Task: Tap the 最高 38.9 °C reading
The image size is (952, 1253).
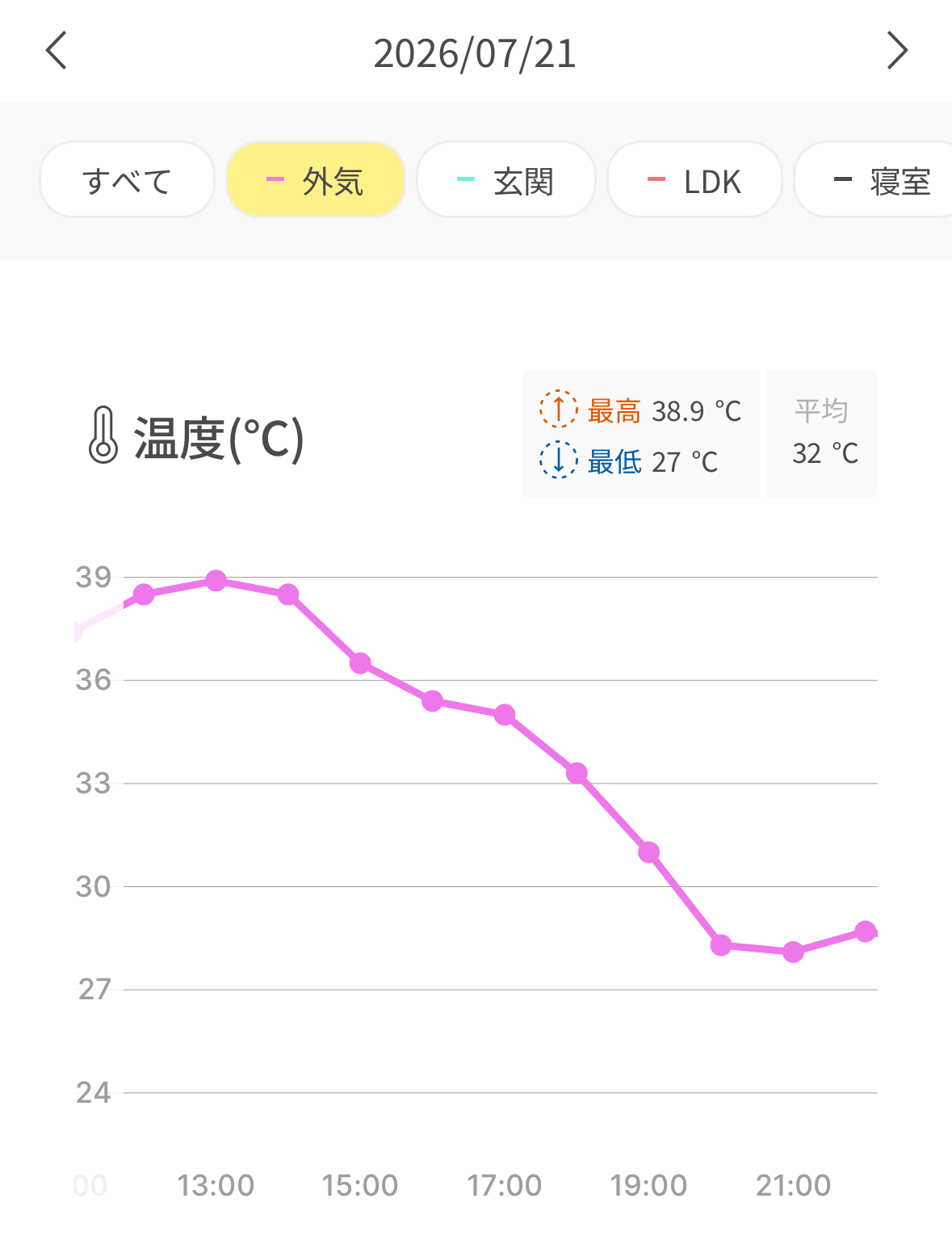Action: (665, 410)
